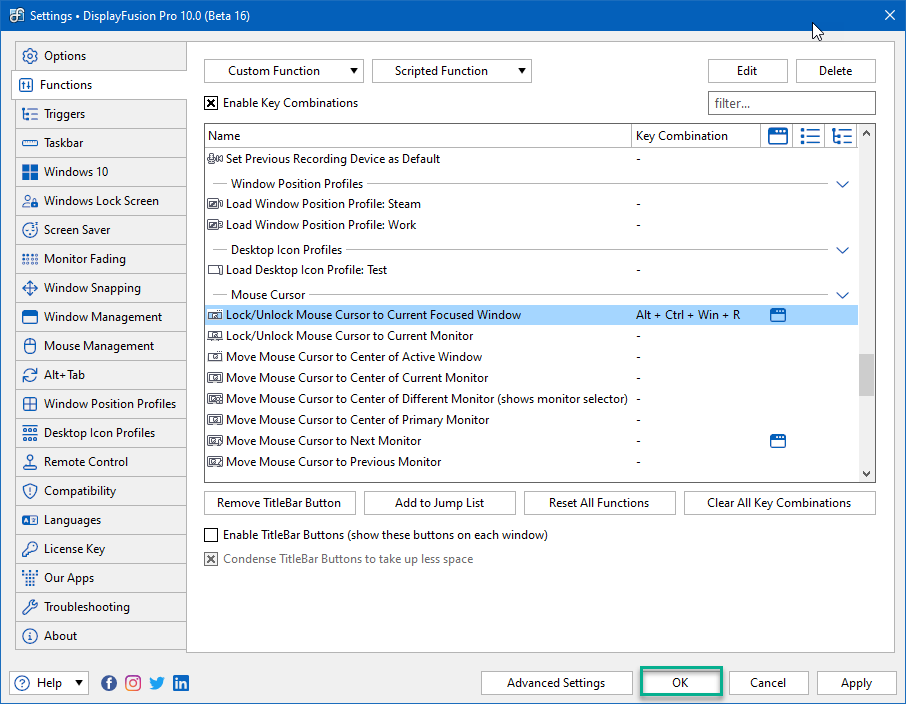Click the Apply button
This screenshot has height=704, width=906.
[x=856, y=683]
